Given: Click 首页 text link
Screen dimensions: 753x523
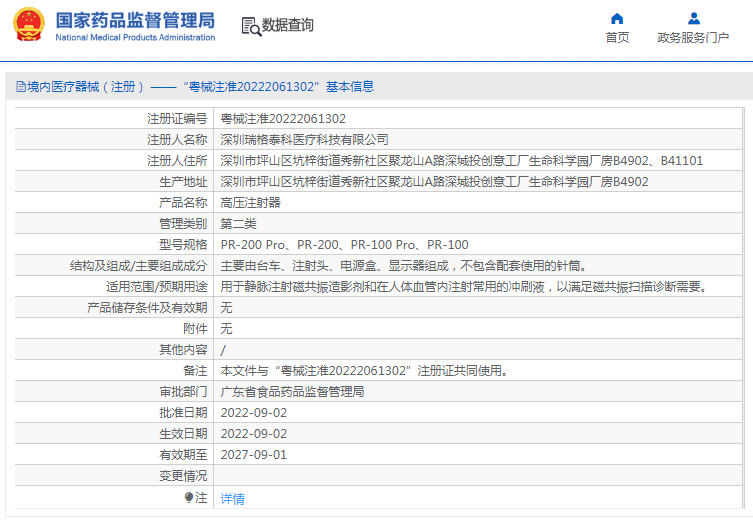Looking at the screenshot, I should coord(617,37).
